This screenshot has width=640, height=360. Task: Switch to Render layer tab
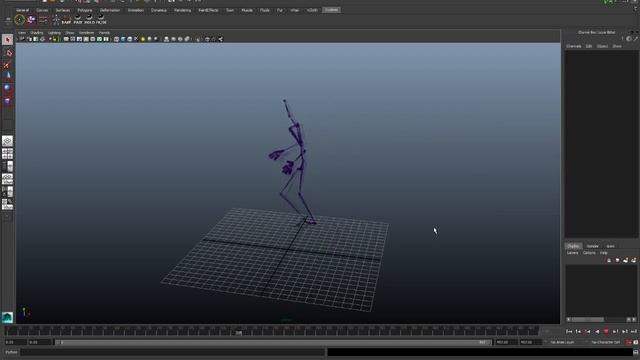(x=592, y=246)
